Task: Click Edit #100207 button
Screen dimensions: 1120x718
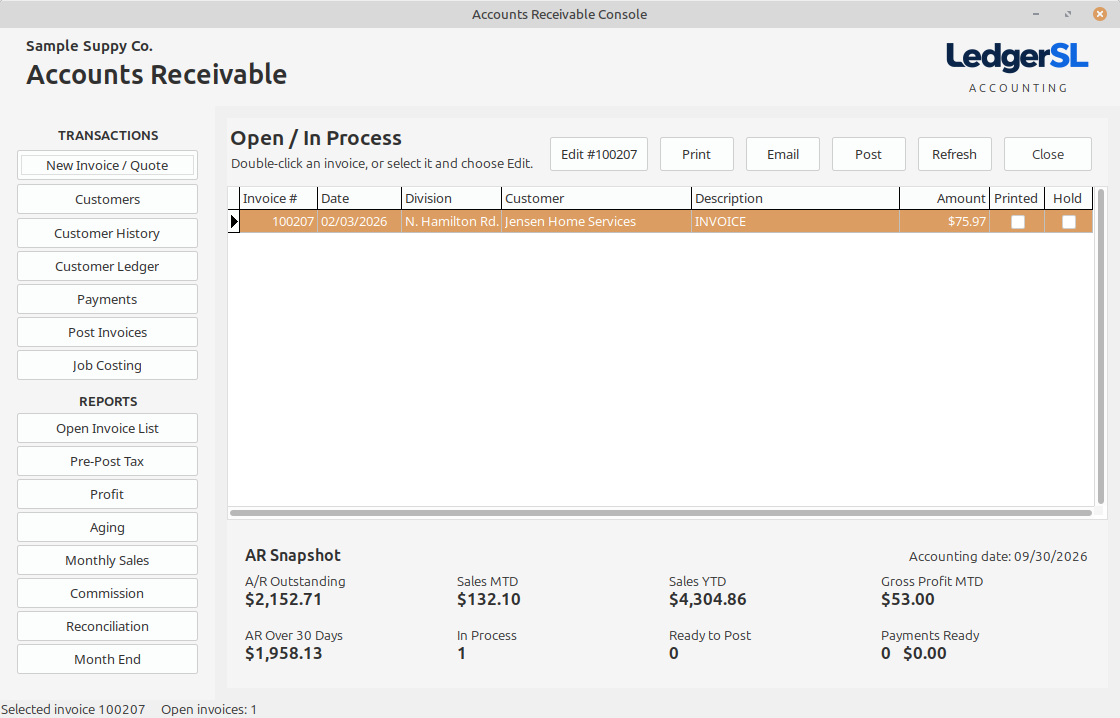Action: (x=599, y=154)
